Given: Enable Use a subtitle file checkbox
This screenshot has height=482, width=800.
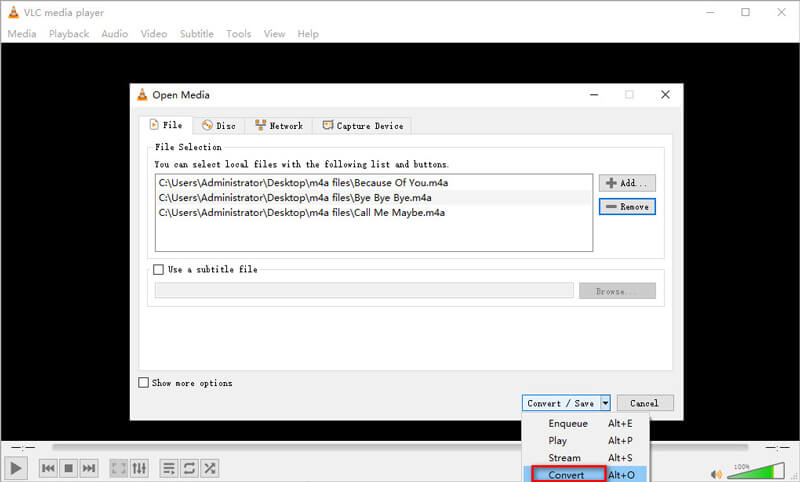Looking at the screenshot, I should coord(159,269).
